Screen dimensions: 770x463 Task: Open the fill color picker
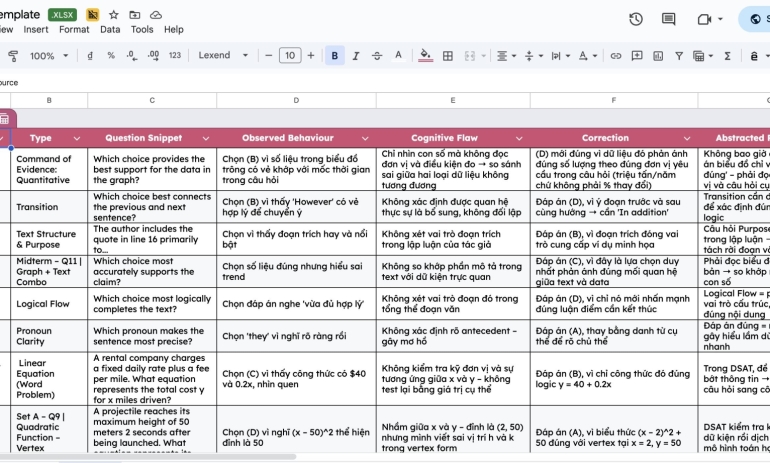tap(425, 55)
